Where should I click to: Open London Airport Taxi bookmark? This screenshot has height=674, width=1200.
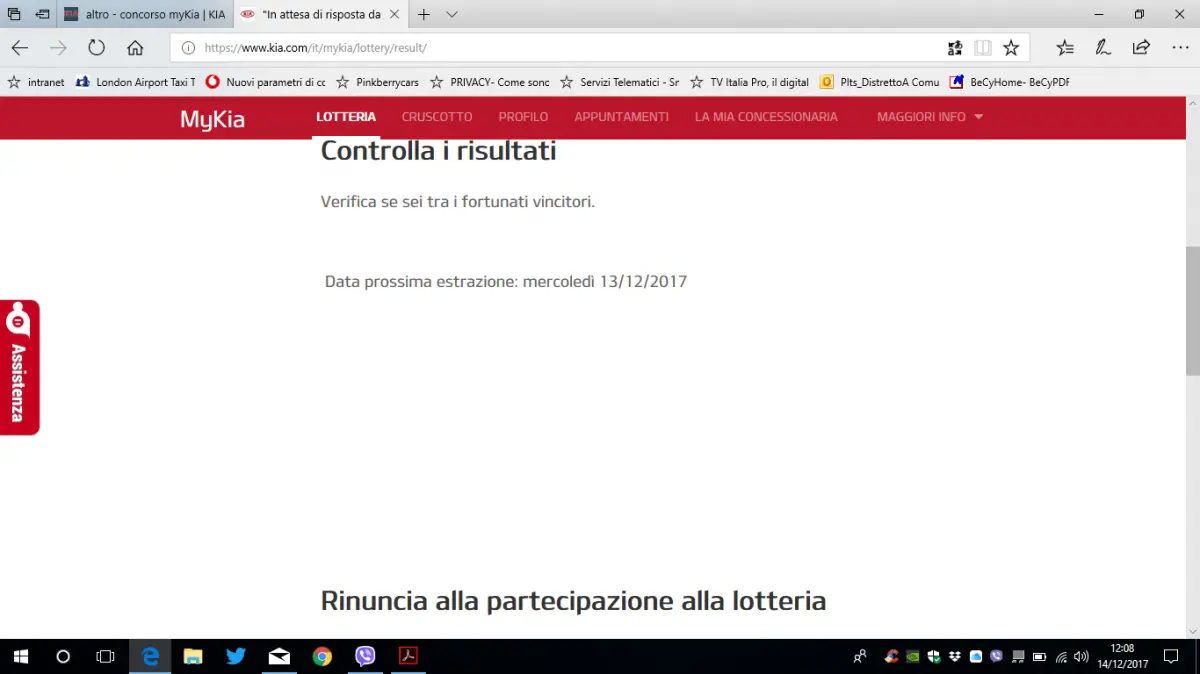click(135, 82)
